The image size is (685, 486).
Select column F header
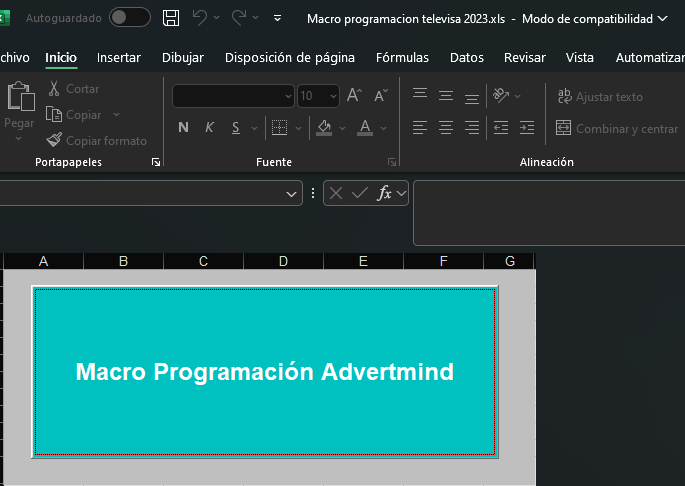point(443,261)
